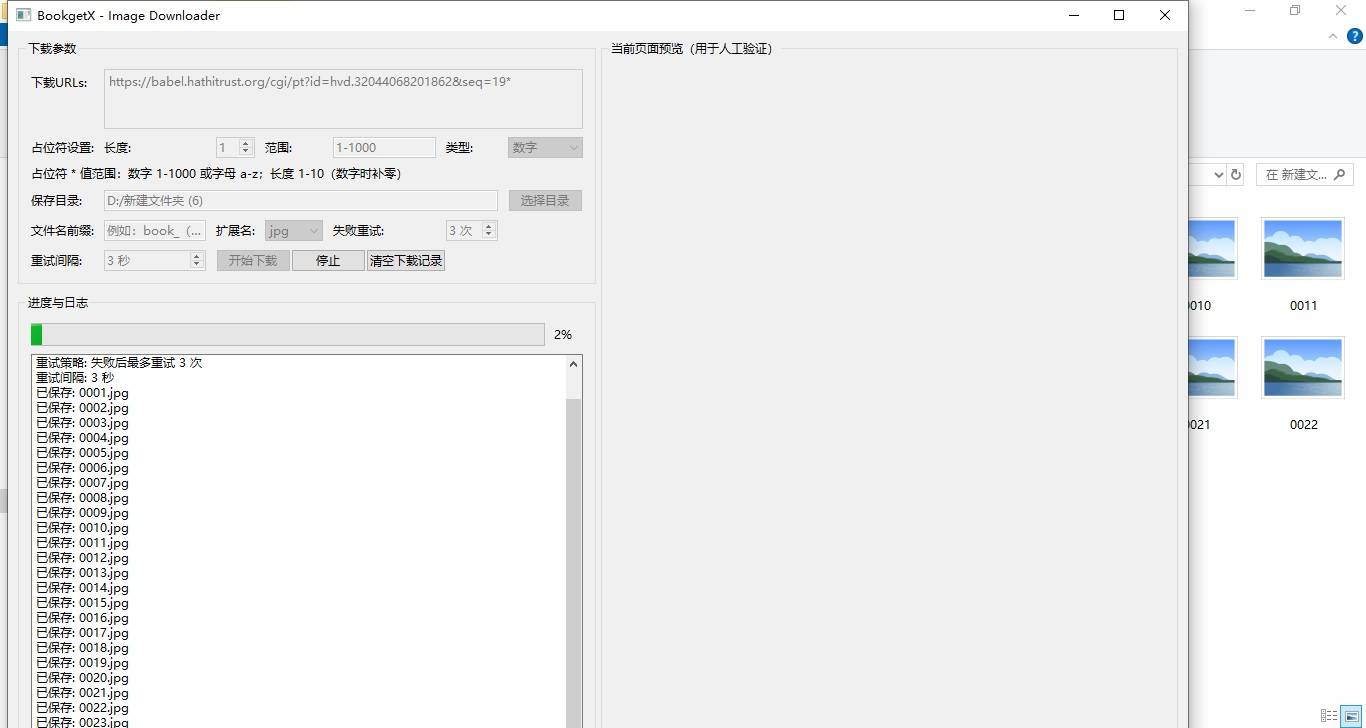Switch Explorer to details view icon
The image size is (1366, 728).
(1329, 716)
